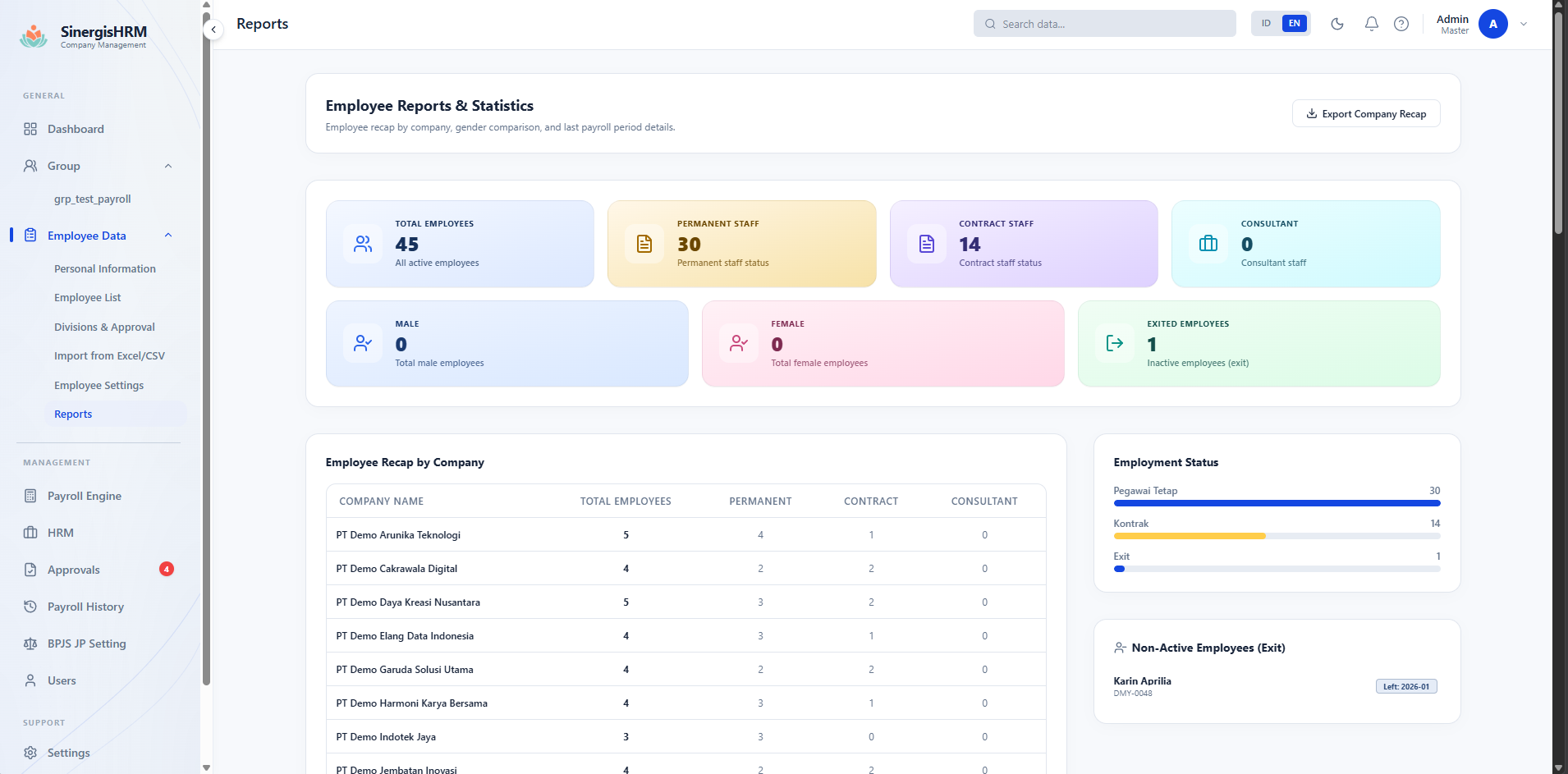Viewport: 1568px width, 774px height.
Task: Select the PT Demo Arunika Teknologi row
Action: coord(685,534)
